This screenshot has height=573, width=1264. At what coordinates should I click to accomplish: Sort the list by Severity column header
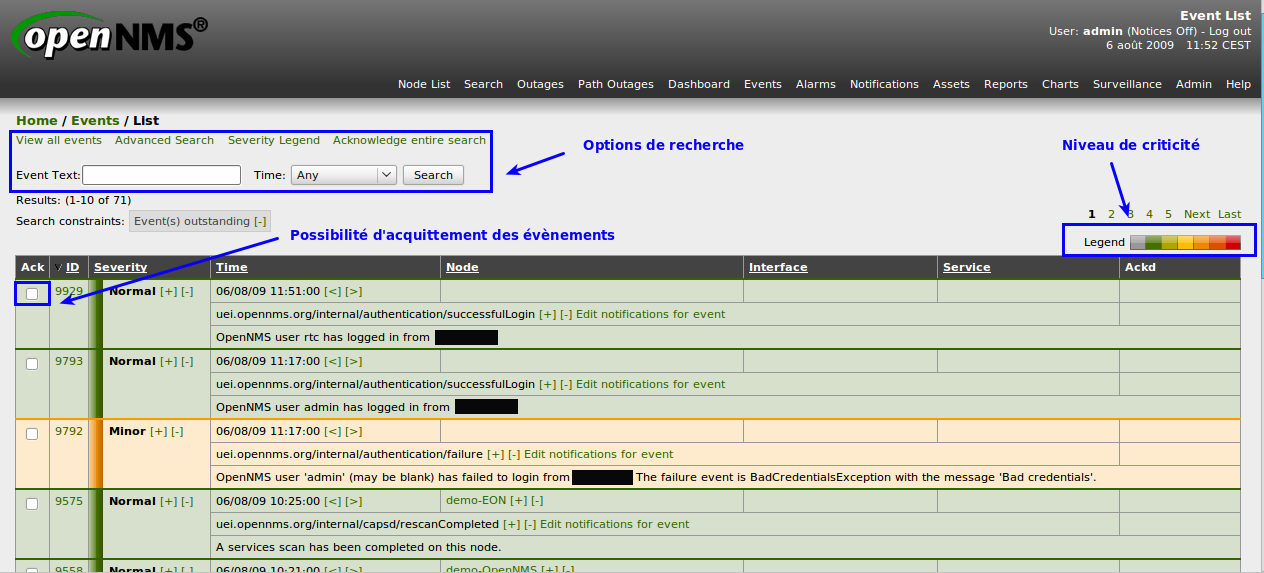pos(120,267)
